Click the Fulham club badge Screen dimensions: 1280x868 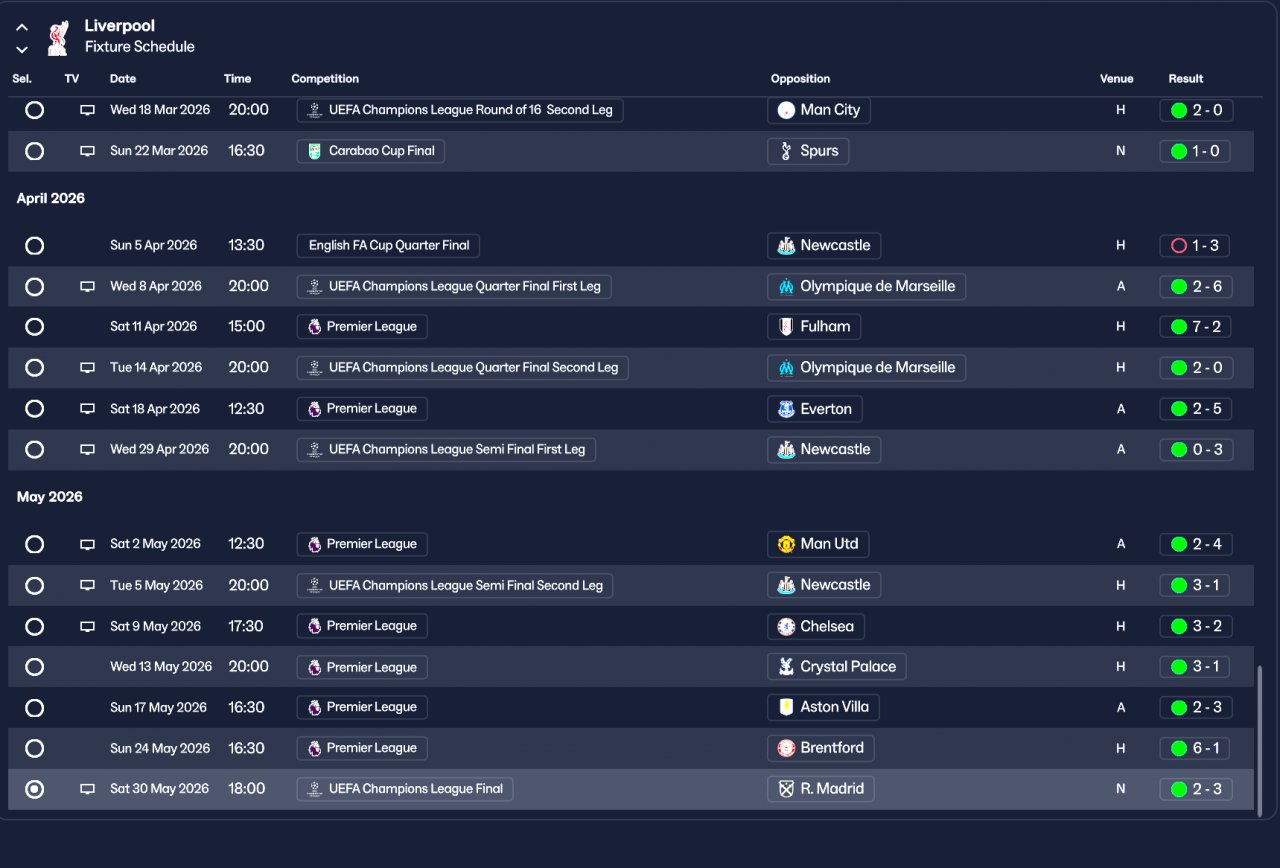click(786, 327)
